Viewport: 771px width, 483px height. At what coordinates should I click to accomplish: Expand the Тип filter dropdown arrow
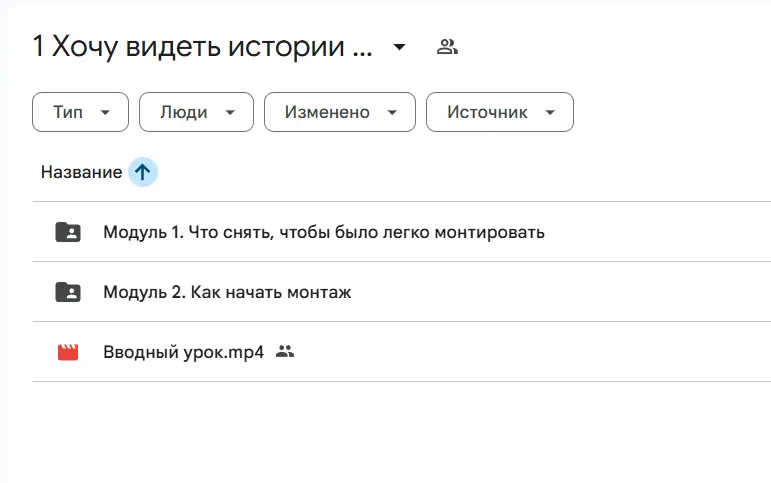click(105, 113)
